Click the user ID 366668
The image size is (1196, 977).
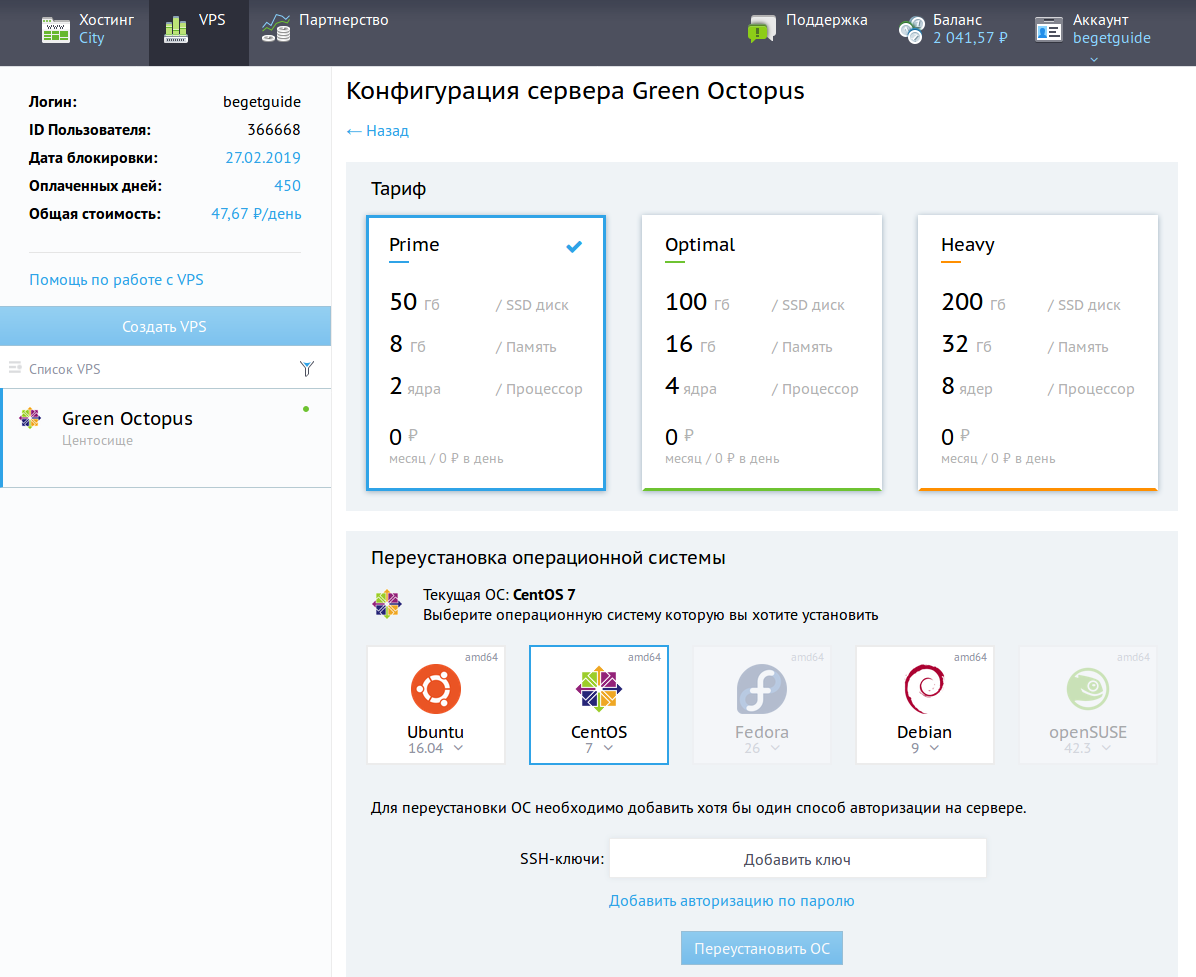[x=274, y=130]
